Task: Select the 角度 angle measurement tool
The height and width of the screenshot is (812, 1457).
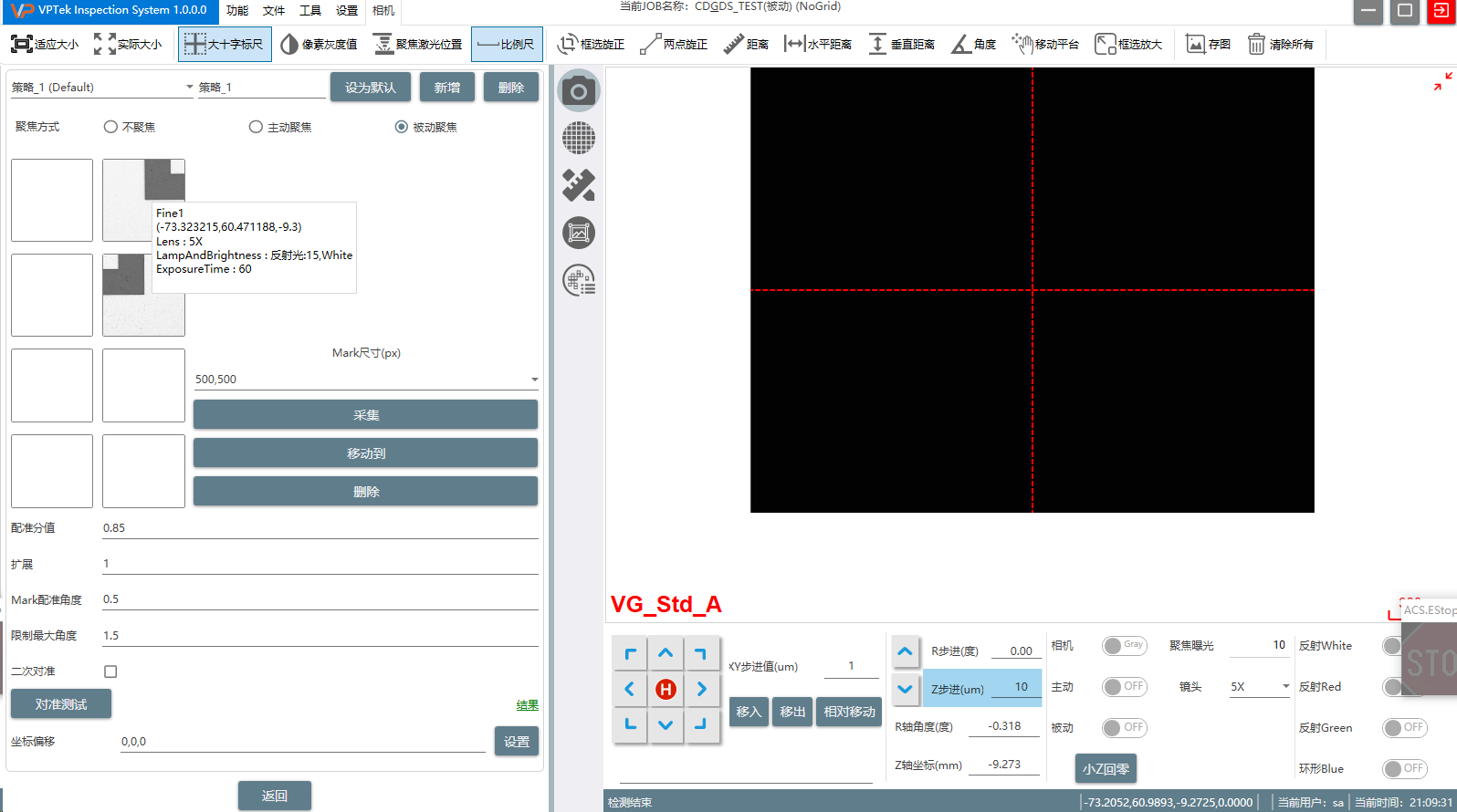Action: pos(973,44)
